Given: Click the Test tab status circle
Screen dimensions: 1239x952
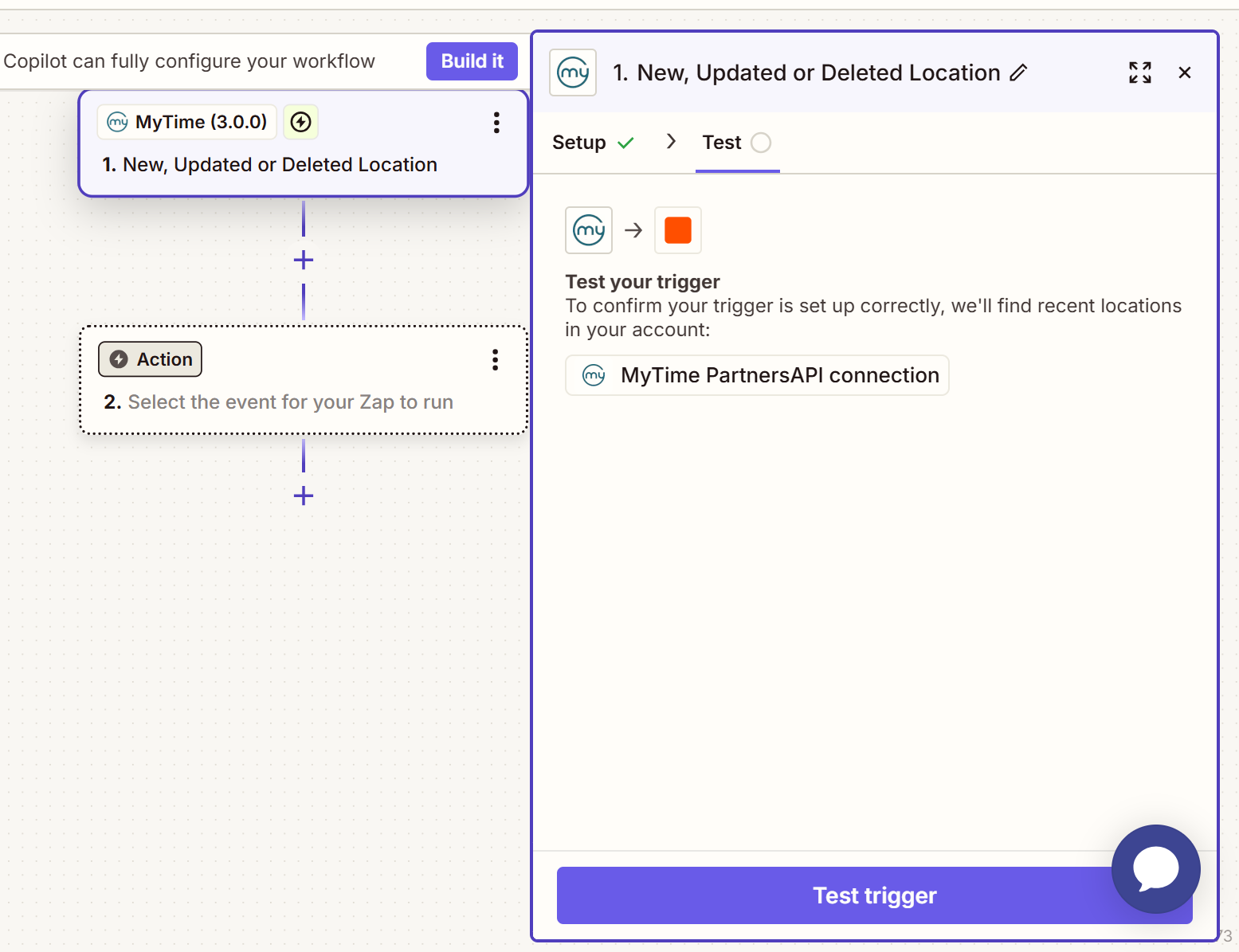Looking at the screenshot, I should [761, 143].
